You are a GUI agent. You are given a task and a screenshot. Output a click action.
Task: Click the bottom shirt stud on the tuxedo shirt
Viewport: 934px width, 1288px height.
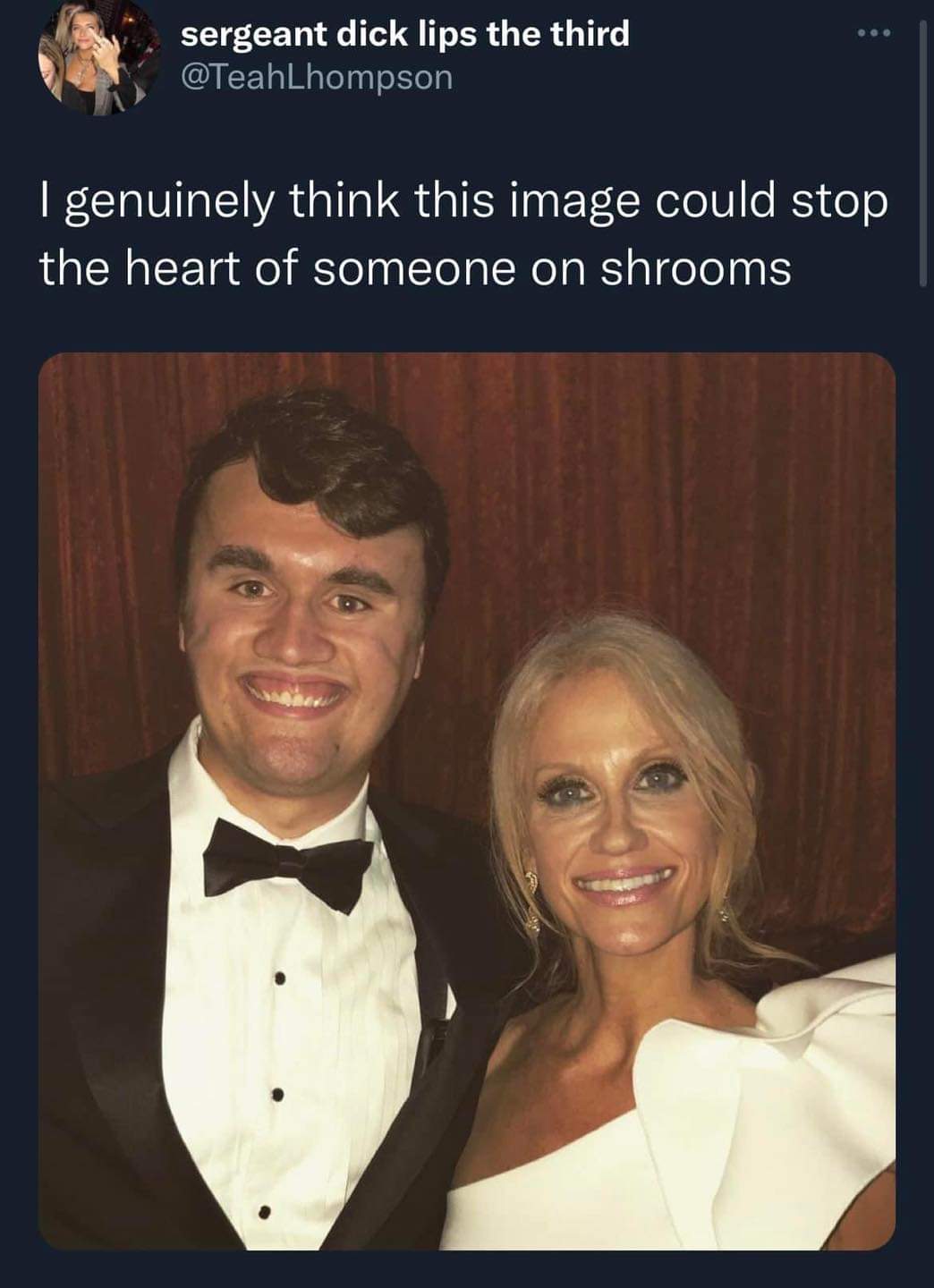(x=265, y=1211)
